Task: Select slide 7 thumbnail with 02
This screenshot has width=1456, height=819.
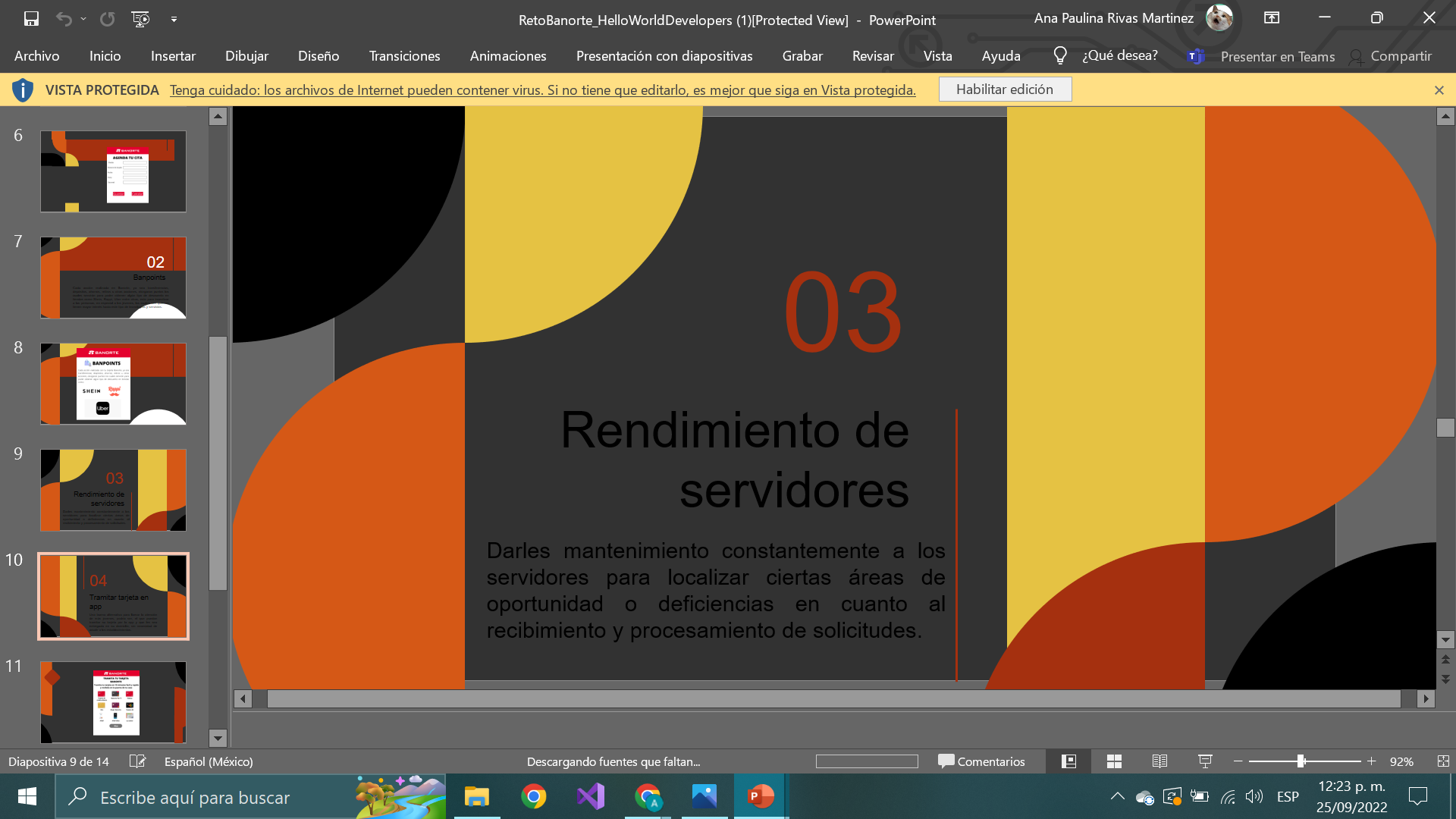Action: pyautogui.click(x=113, y=278)
